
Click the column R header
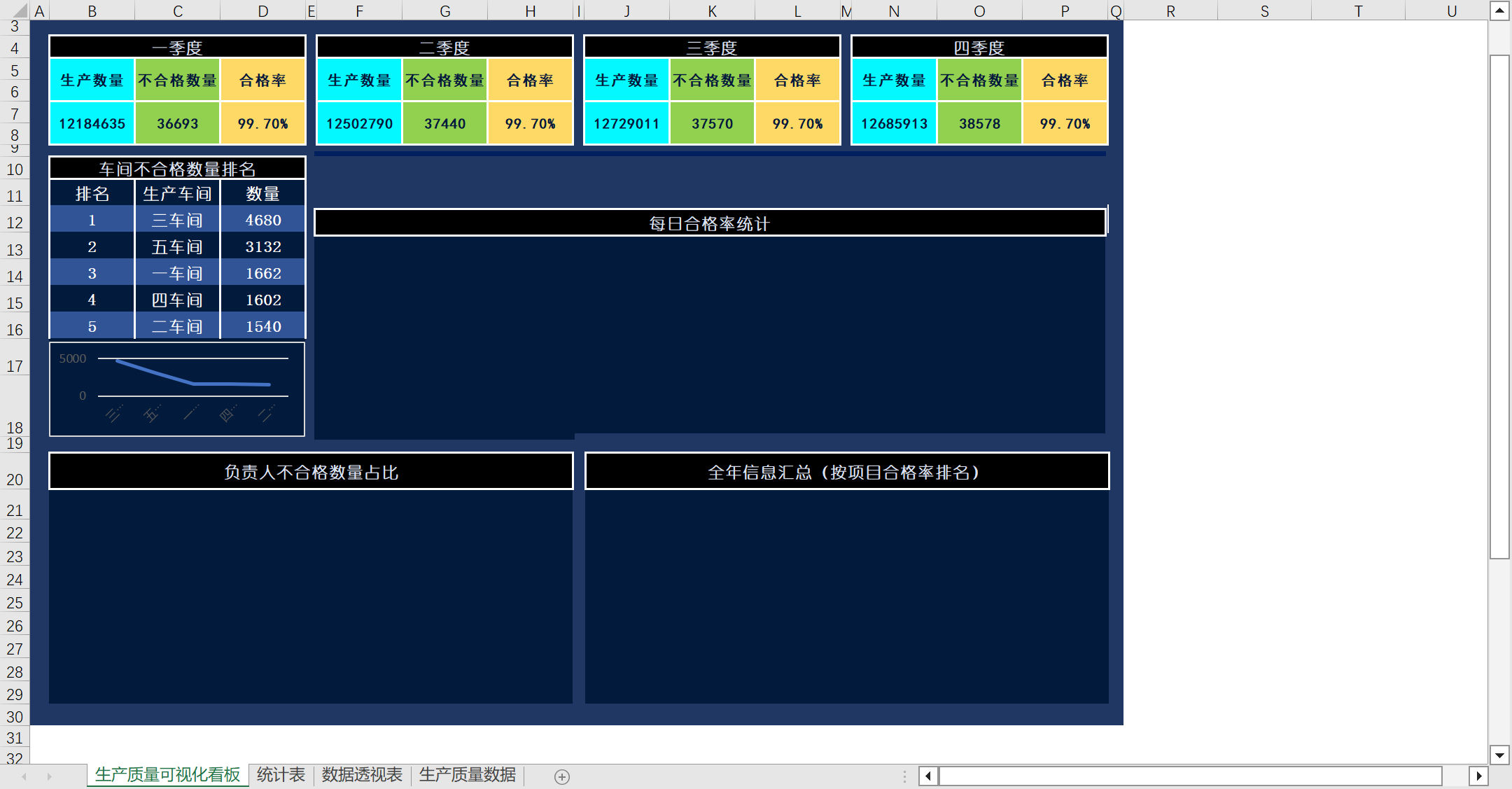click(1170, 11)
